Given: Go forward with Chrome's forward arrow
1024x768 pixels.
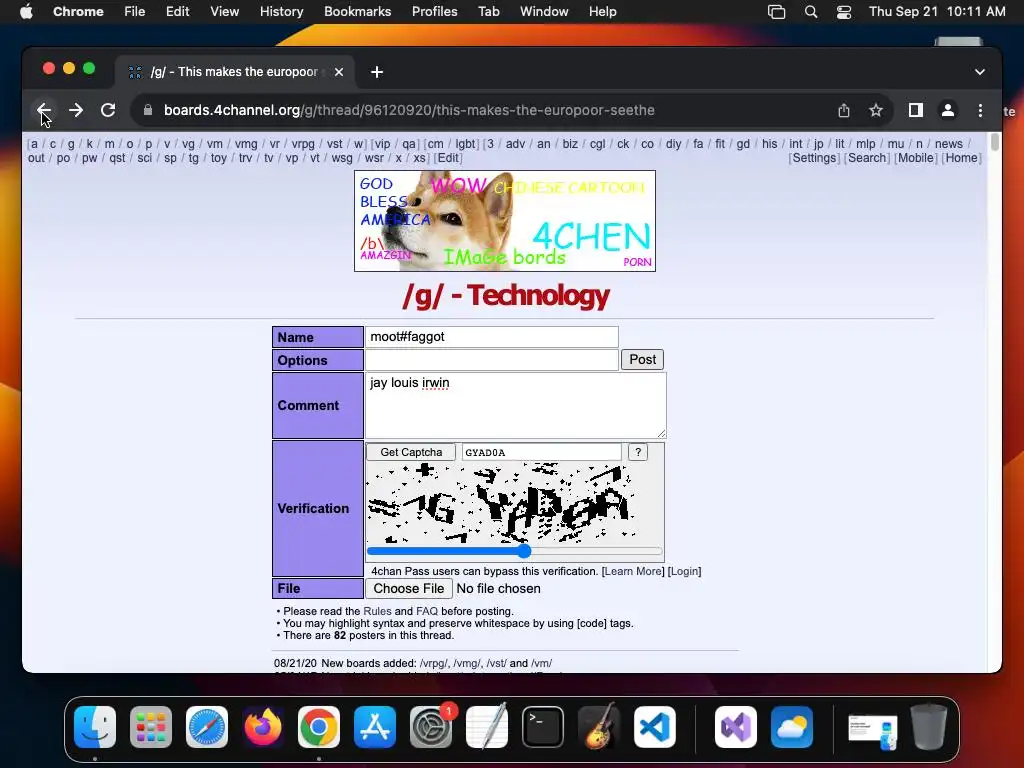Looking at the screenshot, I should [x=76, y=110].
